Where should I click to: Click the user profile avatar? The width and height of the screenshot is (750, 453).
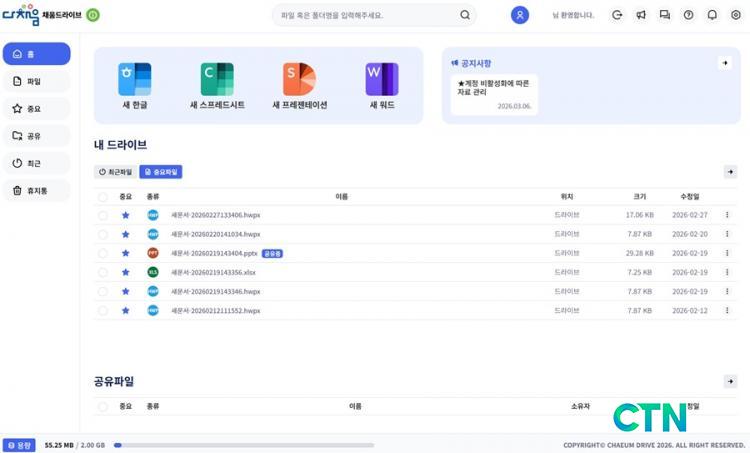[520, 15]
